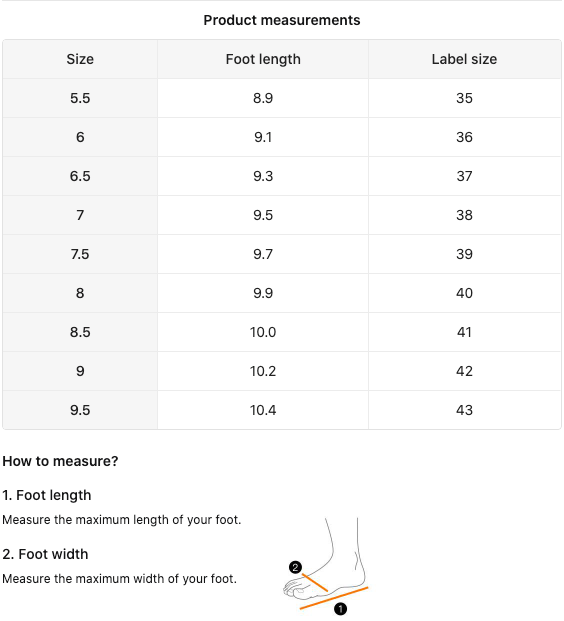Click foot length value 10.0
This screenshot has width=564, height=621.
(263, 332)
